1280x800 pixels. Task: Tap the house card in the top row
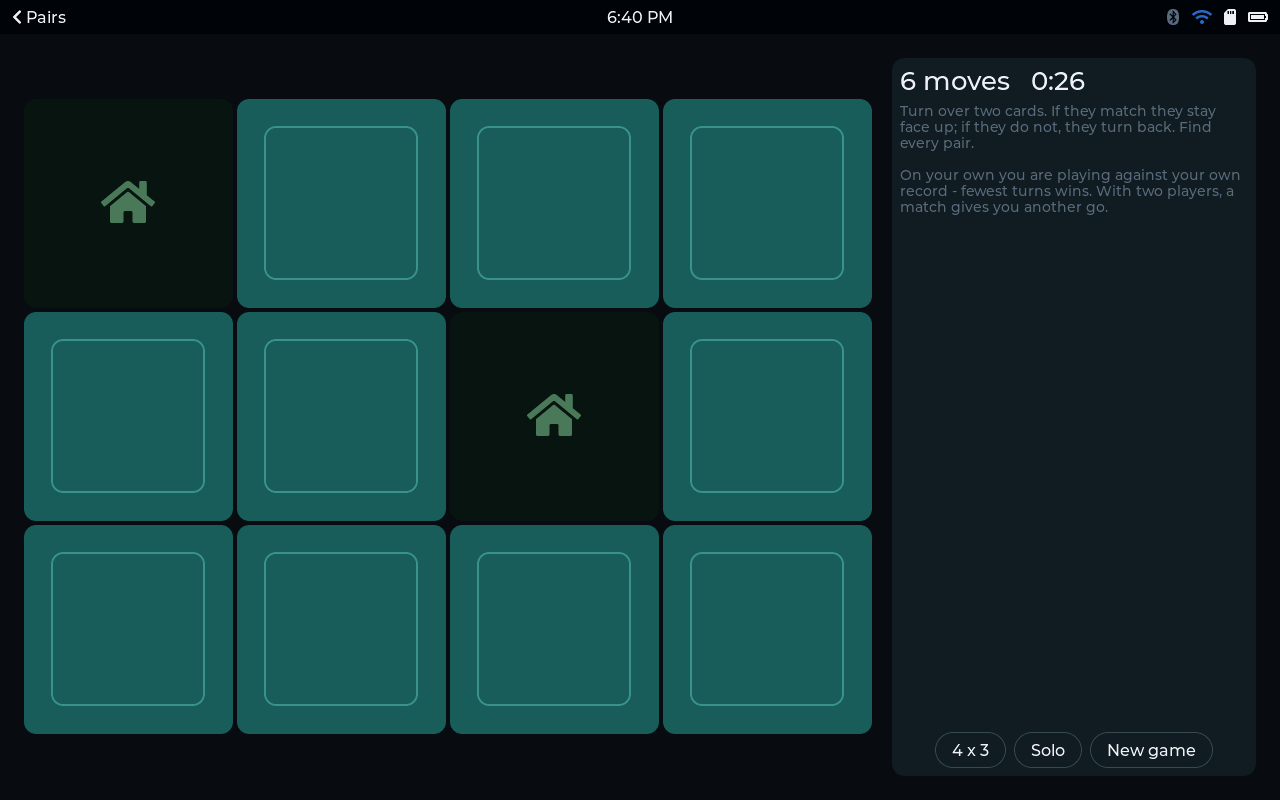(x=128, y=203)
